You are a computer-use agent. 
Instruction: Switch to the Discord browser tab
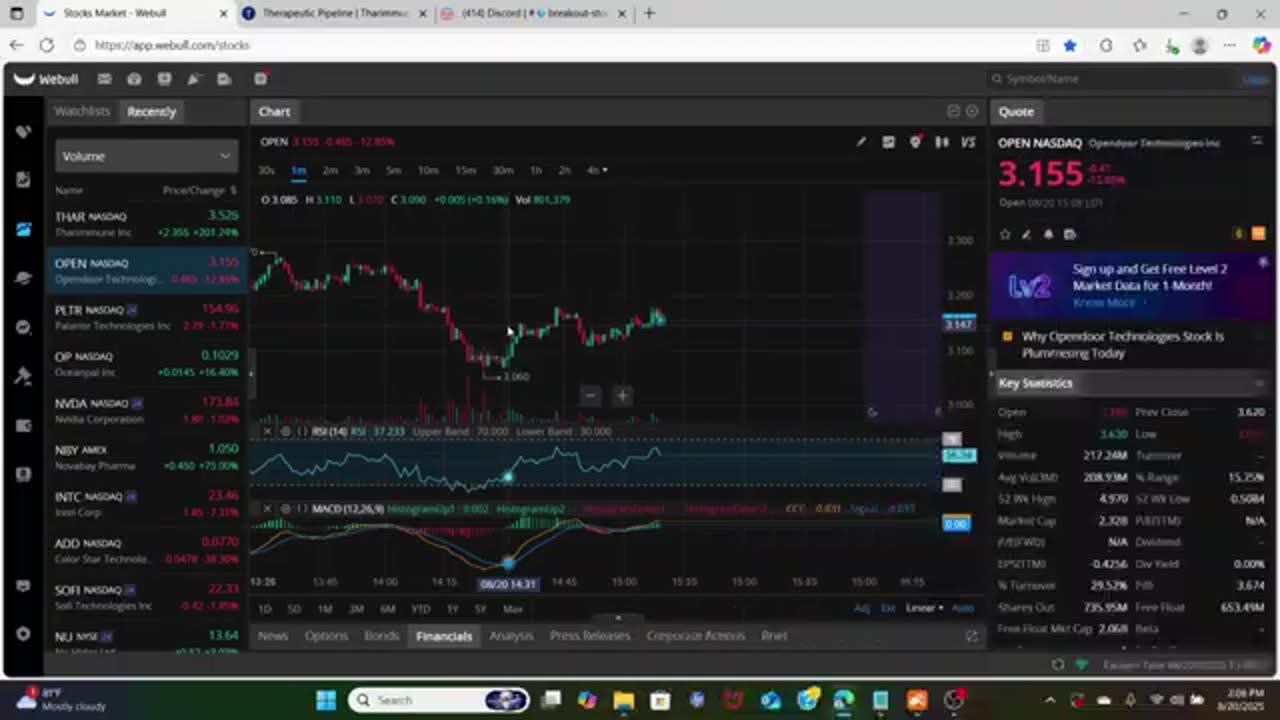click(535, 14)
